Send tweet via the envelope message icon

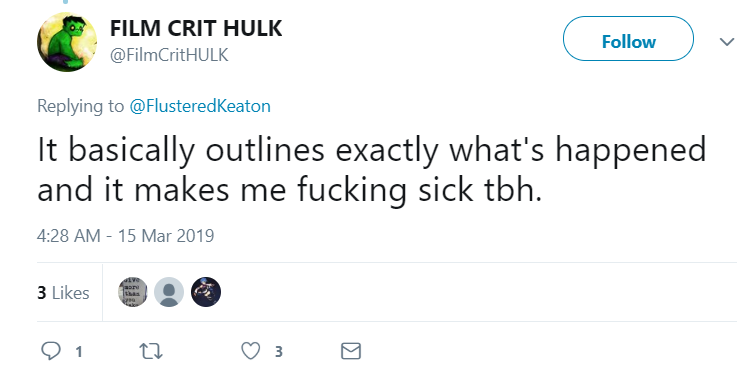[x=351, y=351]
